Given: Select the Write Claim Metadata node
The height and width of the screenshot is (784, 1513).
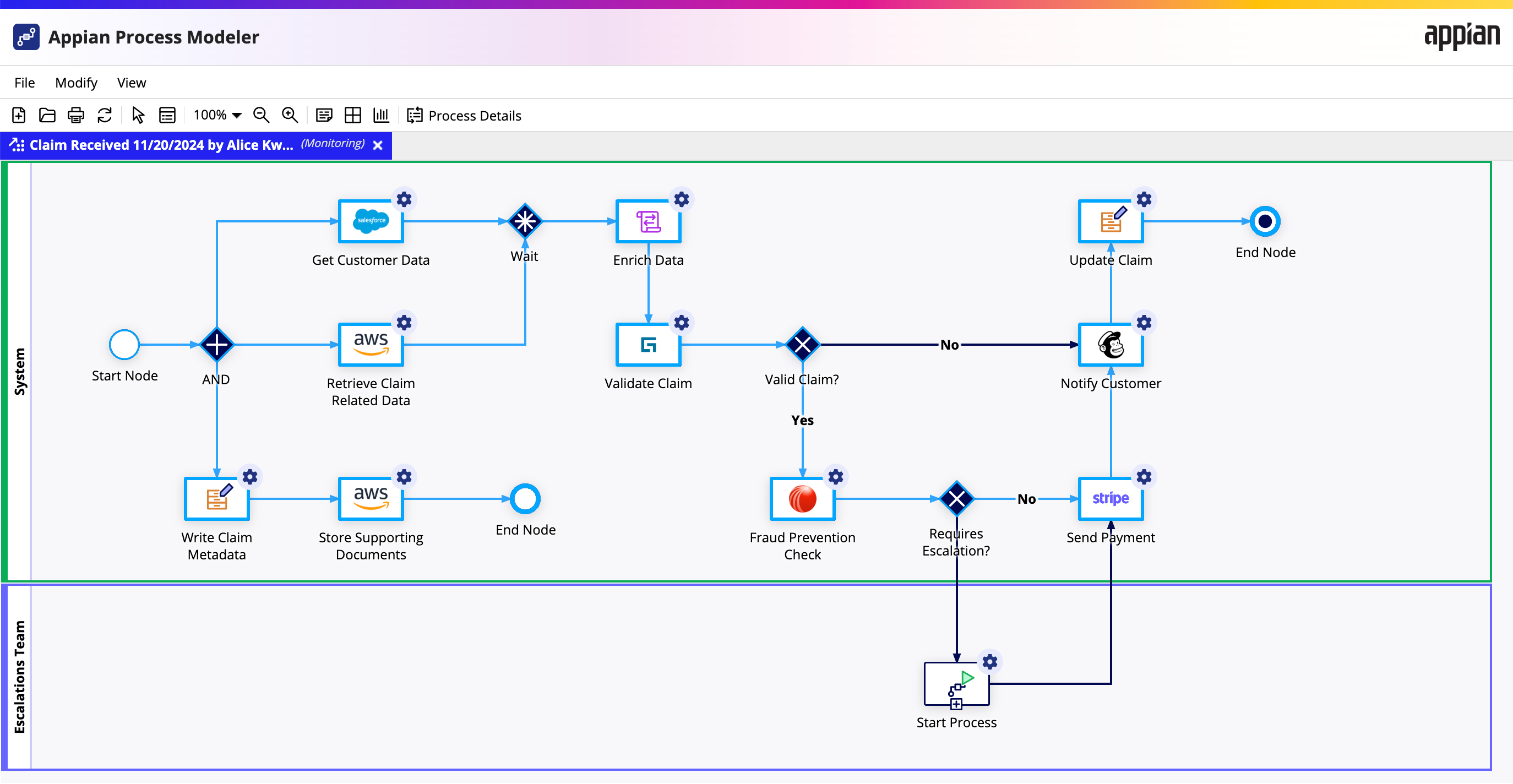Looking at the screenshot, I should tap(217, 499).
